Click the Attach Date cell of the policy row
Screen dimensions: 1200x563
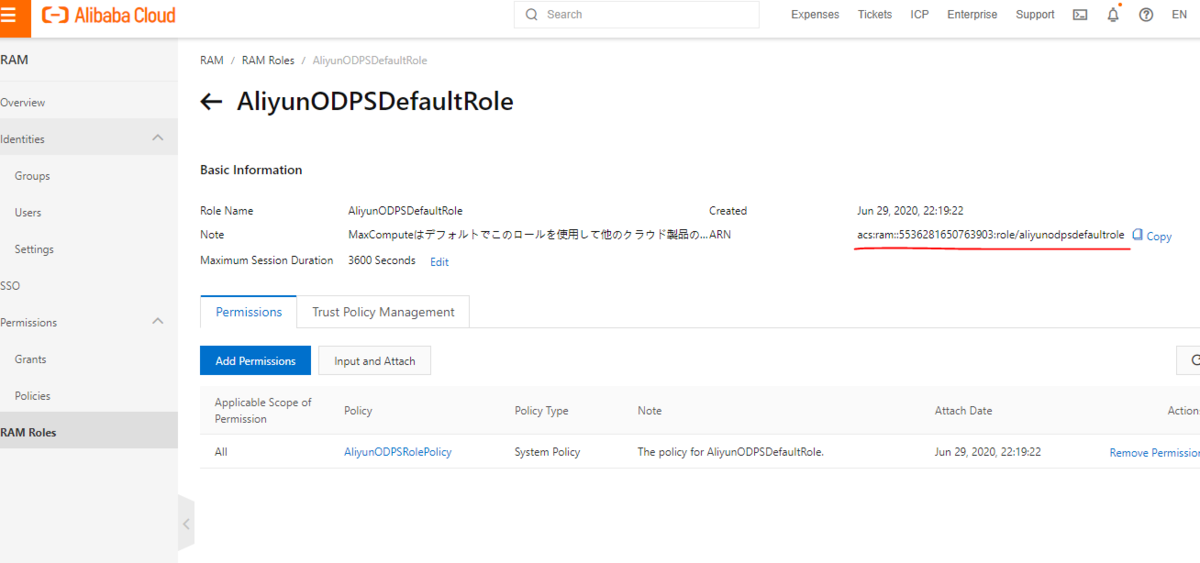coord(988,452)
